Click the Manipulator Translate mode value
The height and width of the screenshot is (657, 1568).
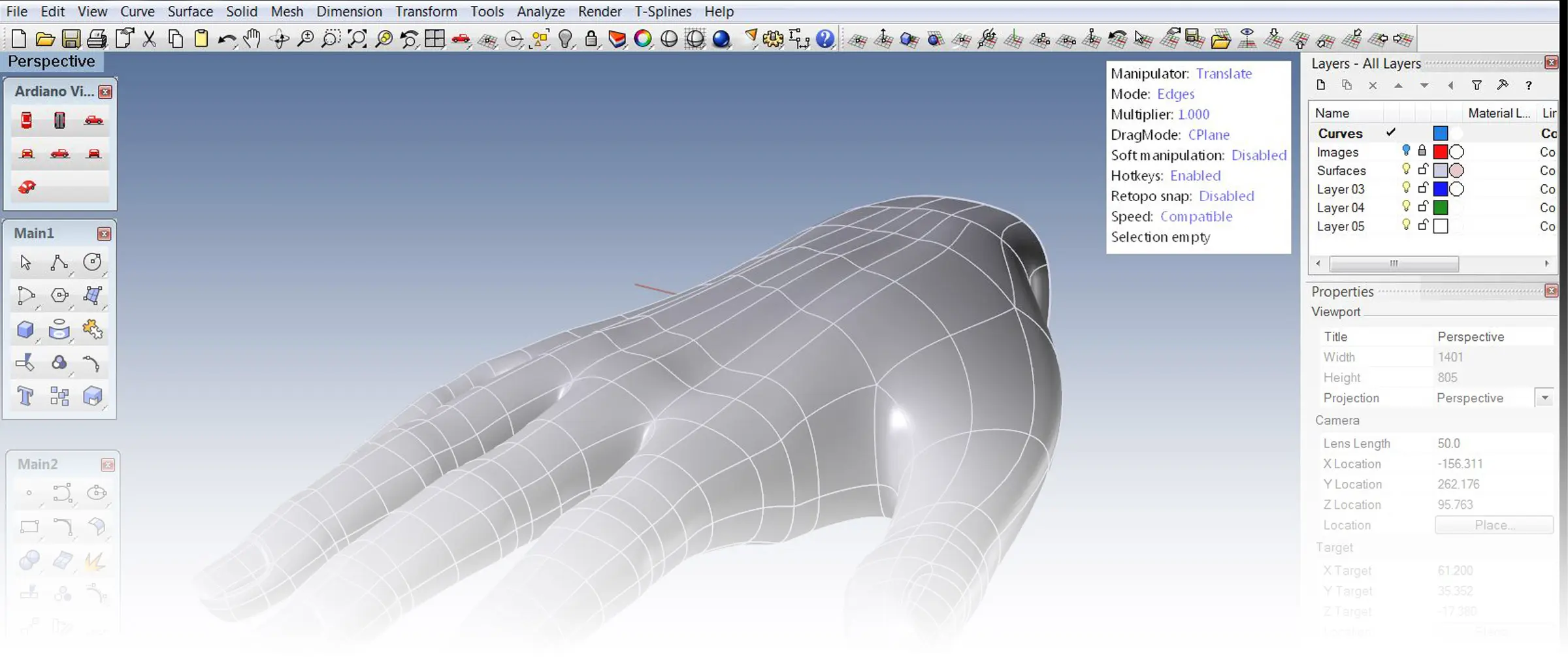[x=1224, y=74]
